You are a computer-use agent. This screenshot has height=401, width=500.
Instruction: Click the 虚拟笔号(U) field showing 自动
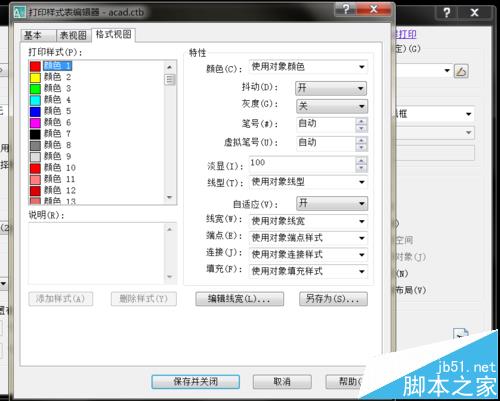326,144
